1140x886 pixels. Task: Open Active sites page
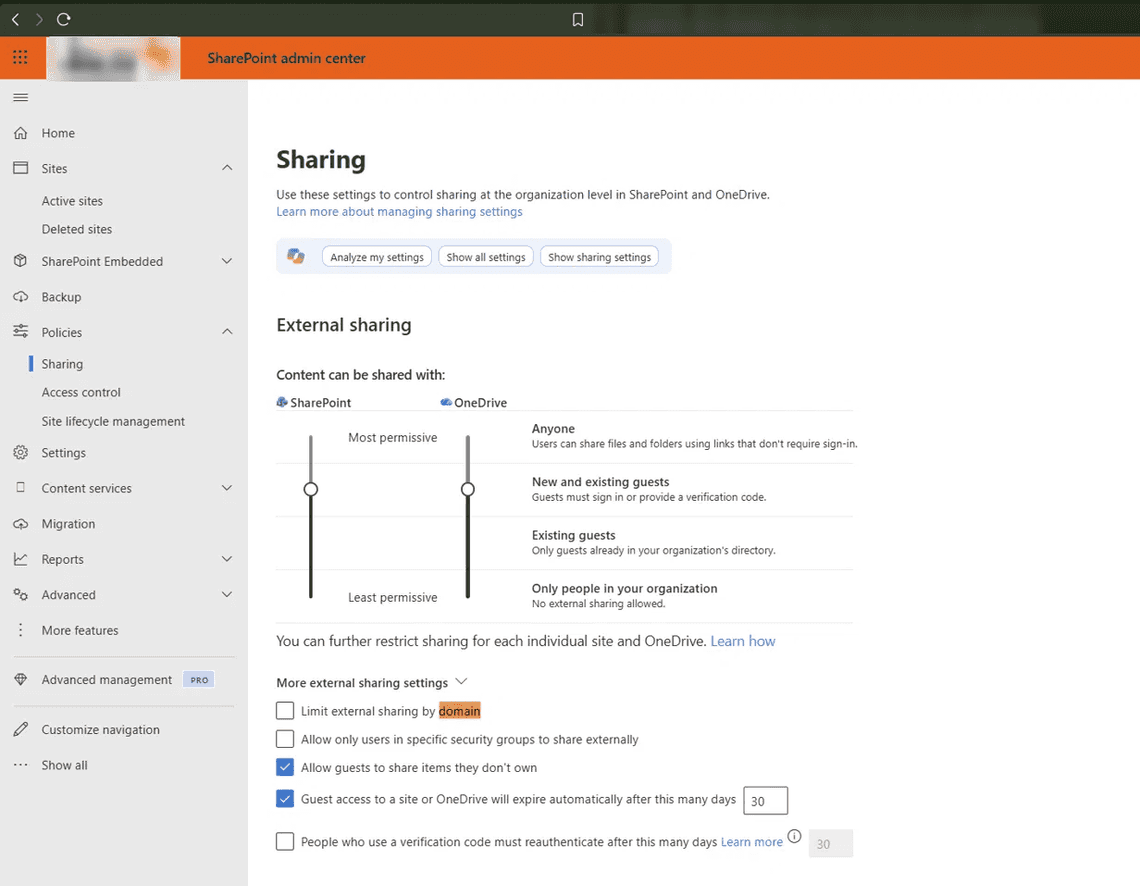[72, 201]
